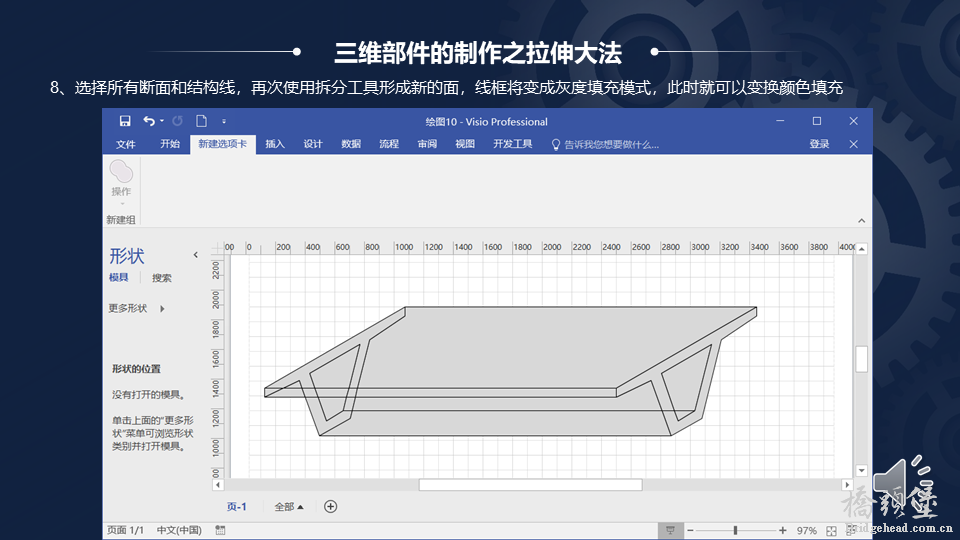Screen dimensions: 960x540
Task: Click the 中文(中国) language status entry
Action: pos(179,530)
